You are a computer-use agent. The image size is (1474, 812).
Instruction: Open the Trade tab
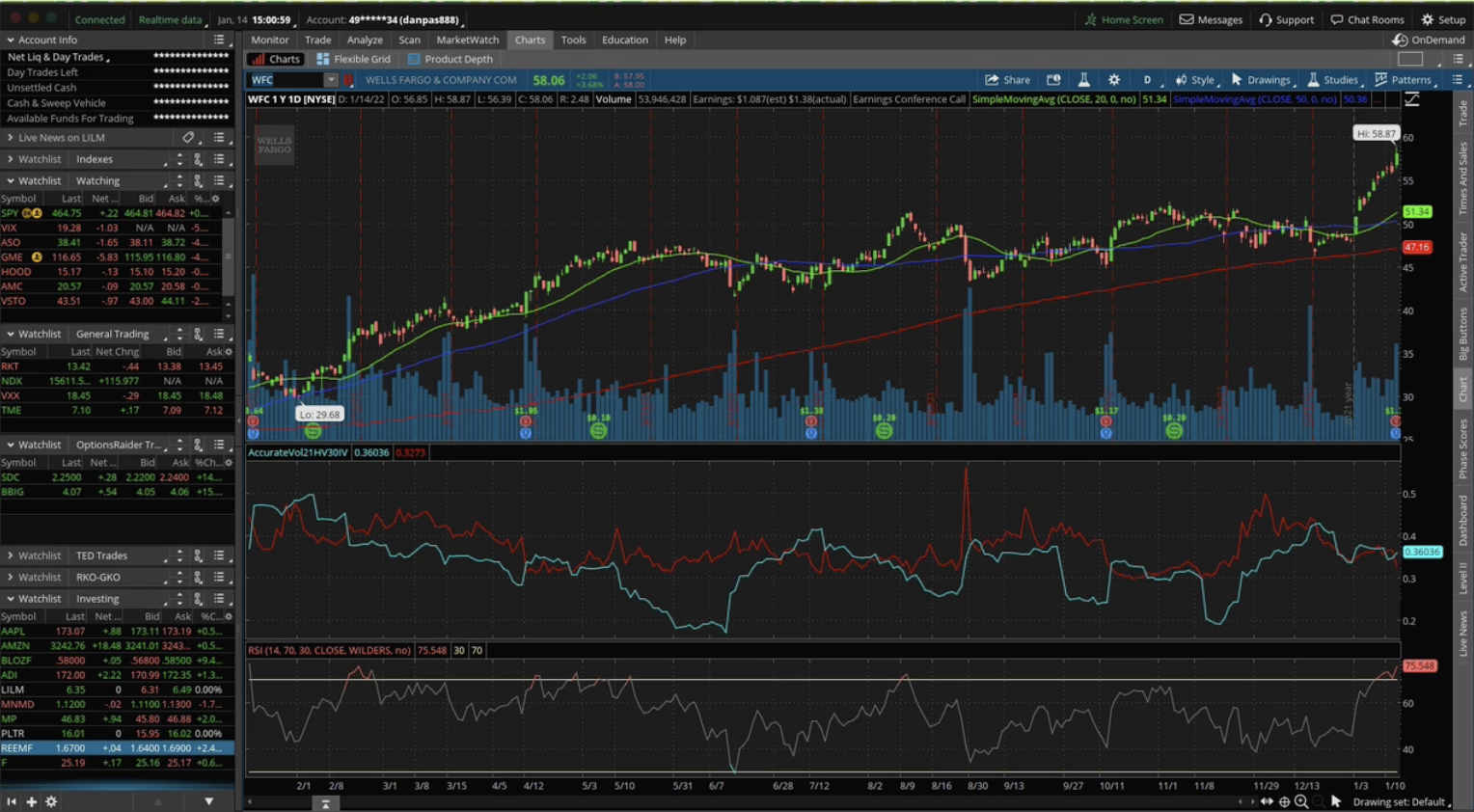tap(317, 40)
